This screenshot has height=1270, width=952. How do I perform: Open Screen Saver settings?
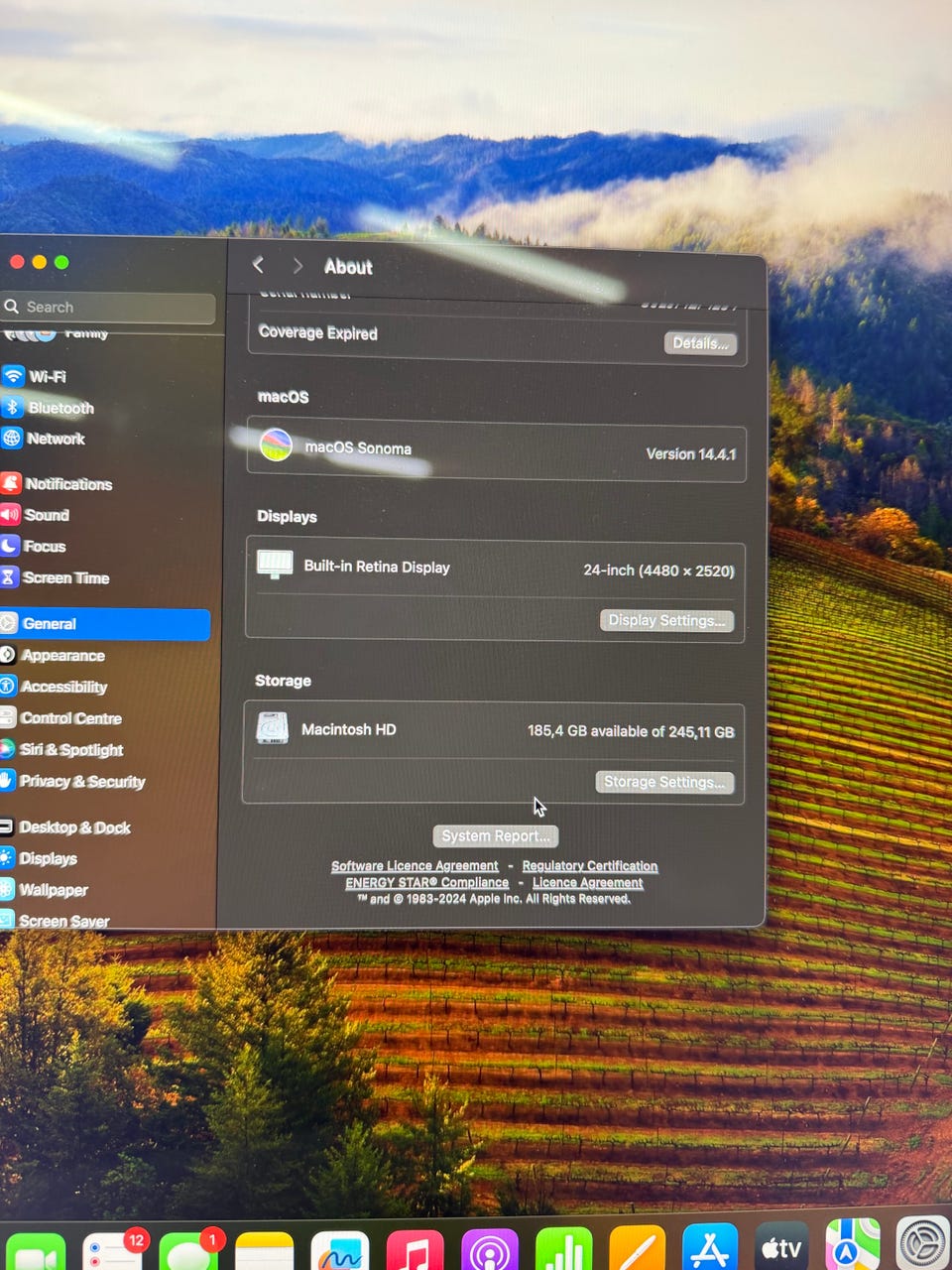point(56,921)
